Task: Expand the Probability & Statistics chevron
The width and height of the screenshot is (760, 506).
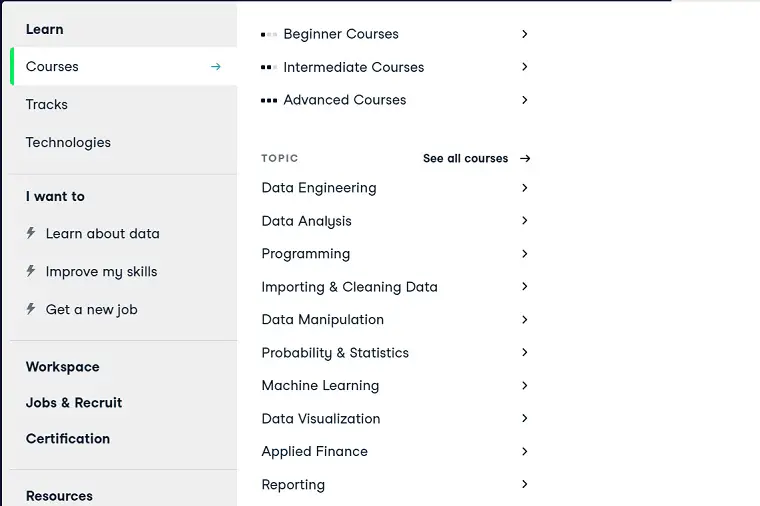Action: pyautogui.click(x=524, y=352)
